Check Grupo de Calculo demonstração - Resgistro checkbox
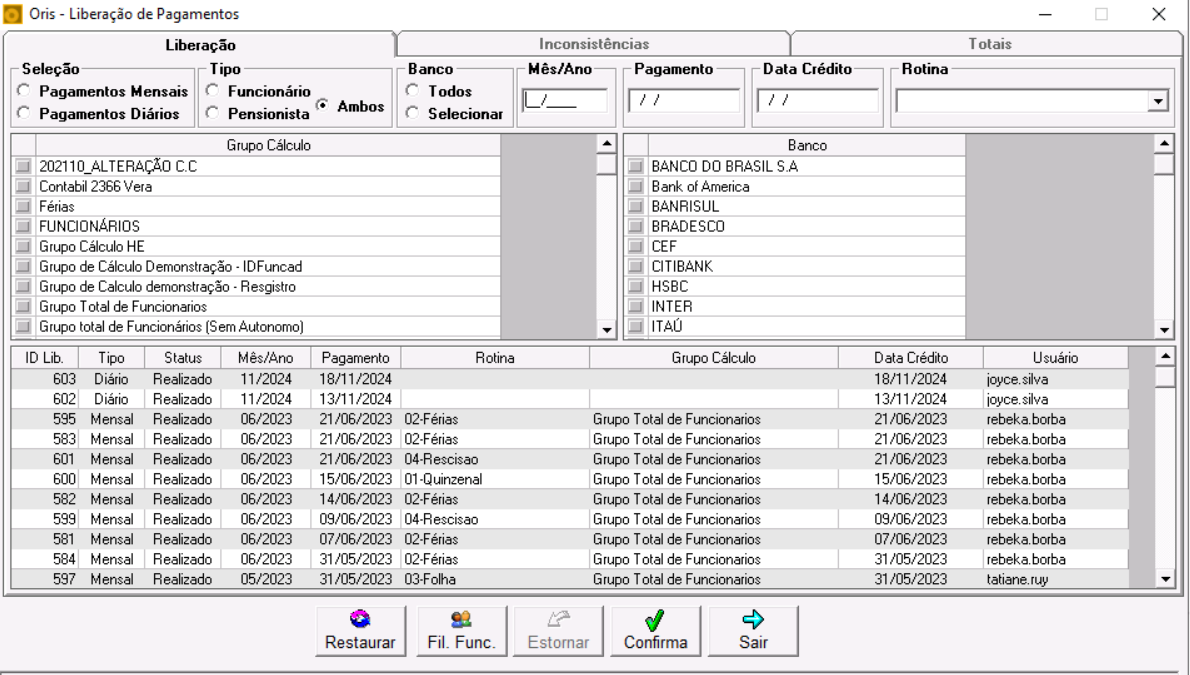 tap(24, 286)
